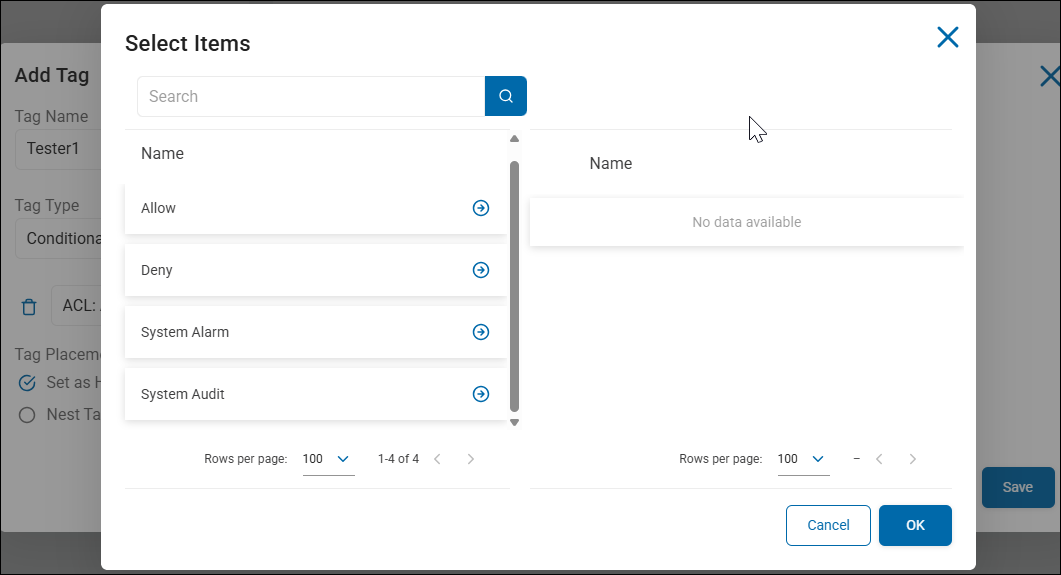
Task: Click the Search input field
Action: click(311, 96)
